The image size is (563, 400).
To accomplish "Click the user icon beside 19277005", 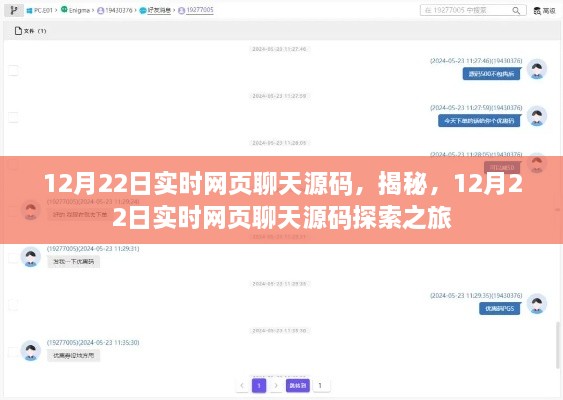I will click(x=182, y=11).
